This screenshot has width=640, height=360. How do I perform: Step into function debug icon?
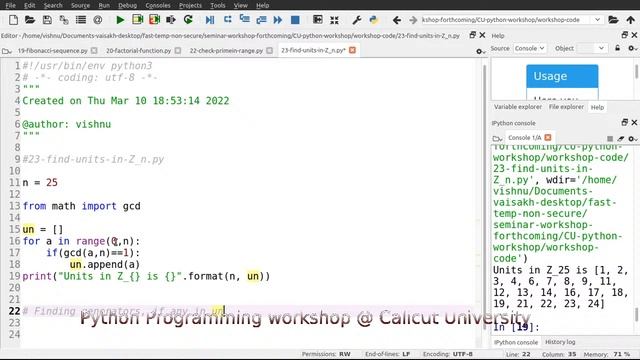(244, 20)
